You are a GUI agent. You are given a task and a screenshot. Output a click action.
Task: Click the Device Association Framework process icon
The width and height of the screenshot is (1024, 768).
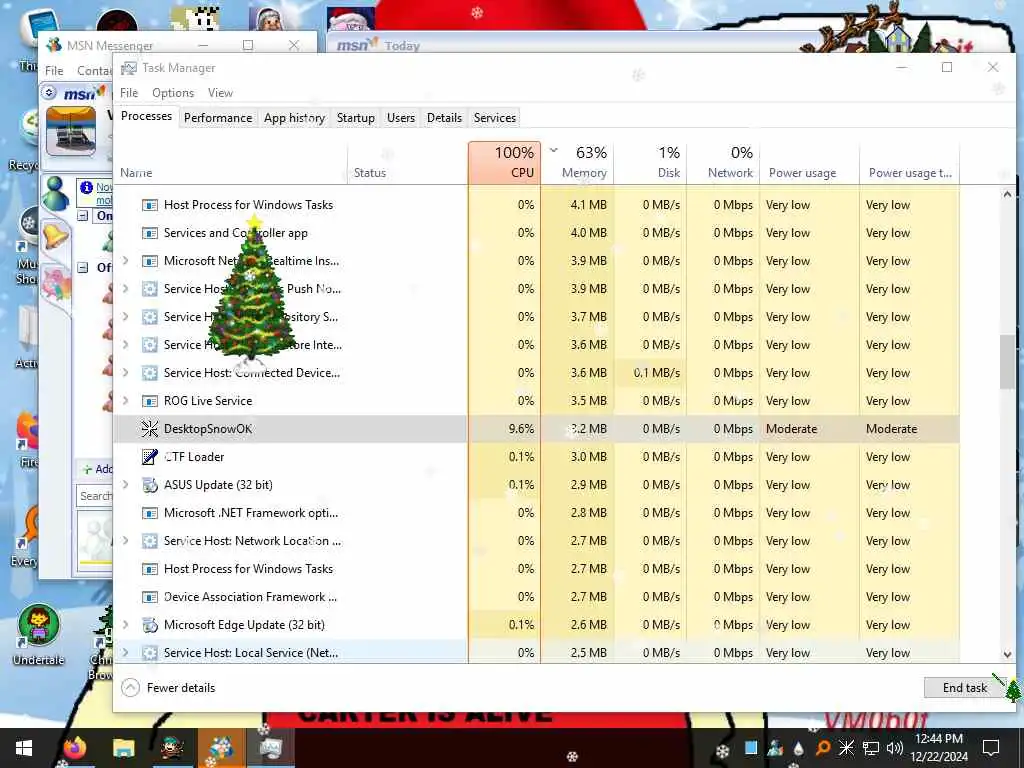click(x=150, y=597)
